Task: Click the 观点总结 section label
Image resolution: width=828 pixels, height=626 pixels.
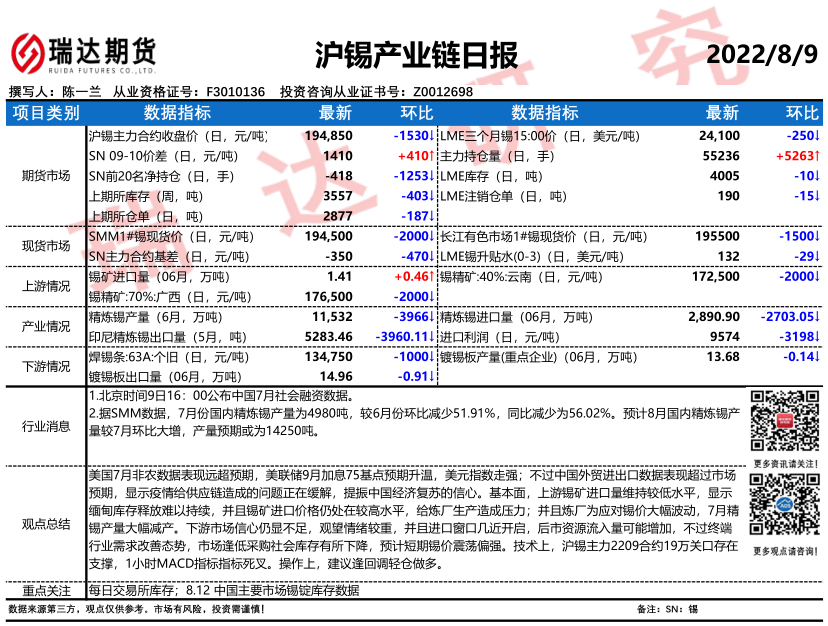Action: pyautogui.click(x=45, y=522)
